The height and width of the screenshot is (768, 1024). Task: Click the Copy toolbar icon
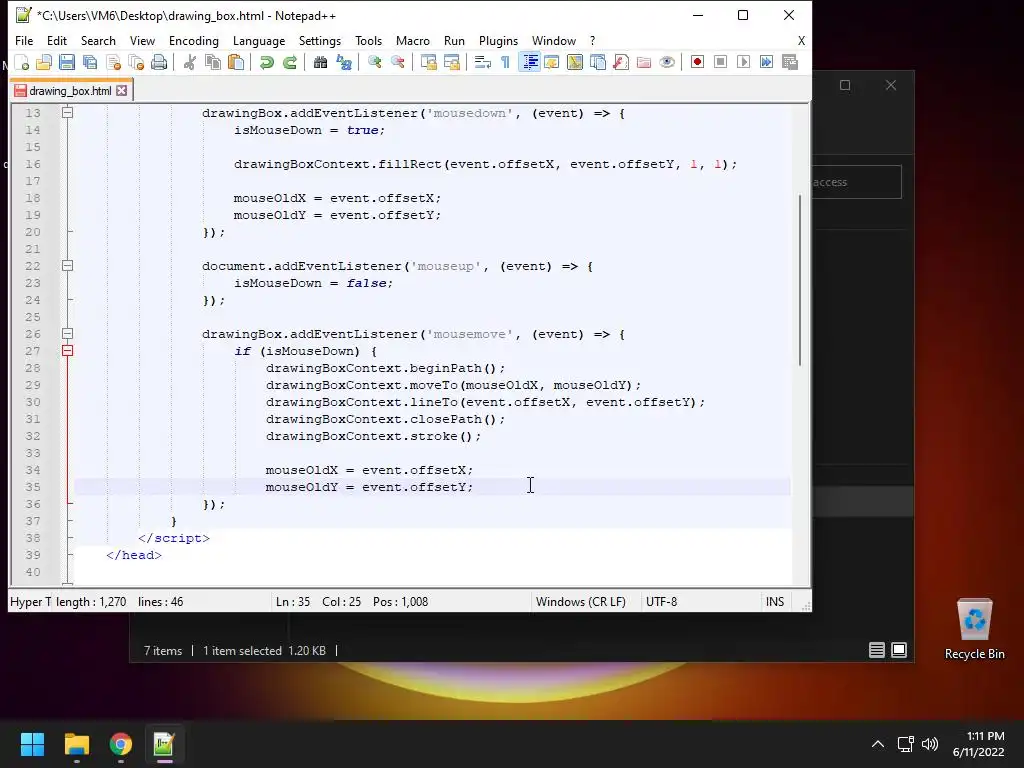point(213,62)
